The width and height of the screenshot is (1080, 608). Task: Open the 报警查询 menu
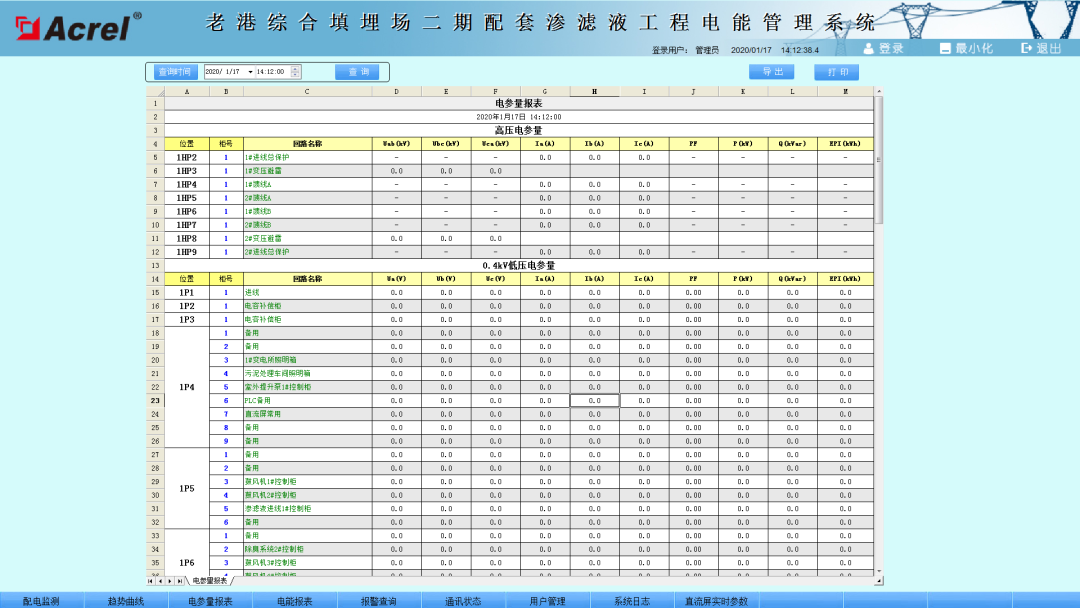coord(379,601)
